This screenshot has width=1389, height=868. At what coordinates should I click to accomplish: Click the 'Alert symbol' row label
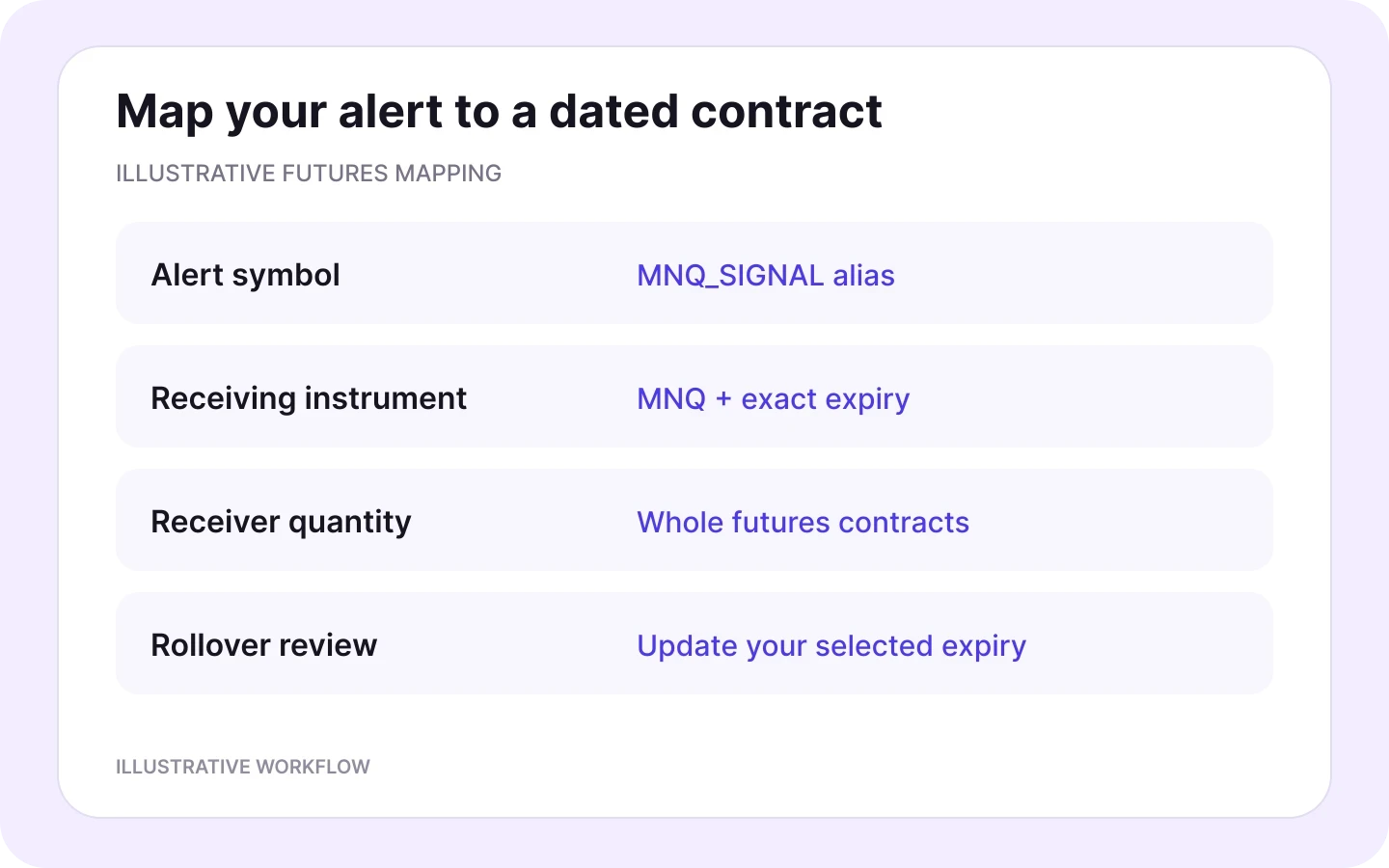click(x=245, y=275)
